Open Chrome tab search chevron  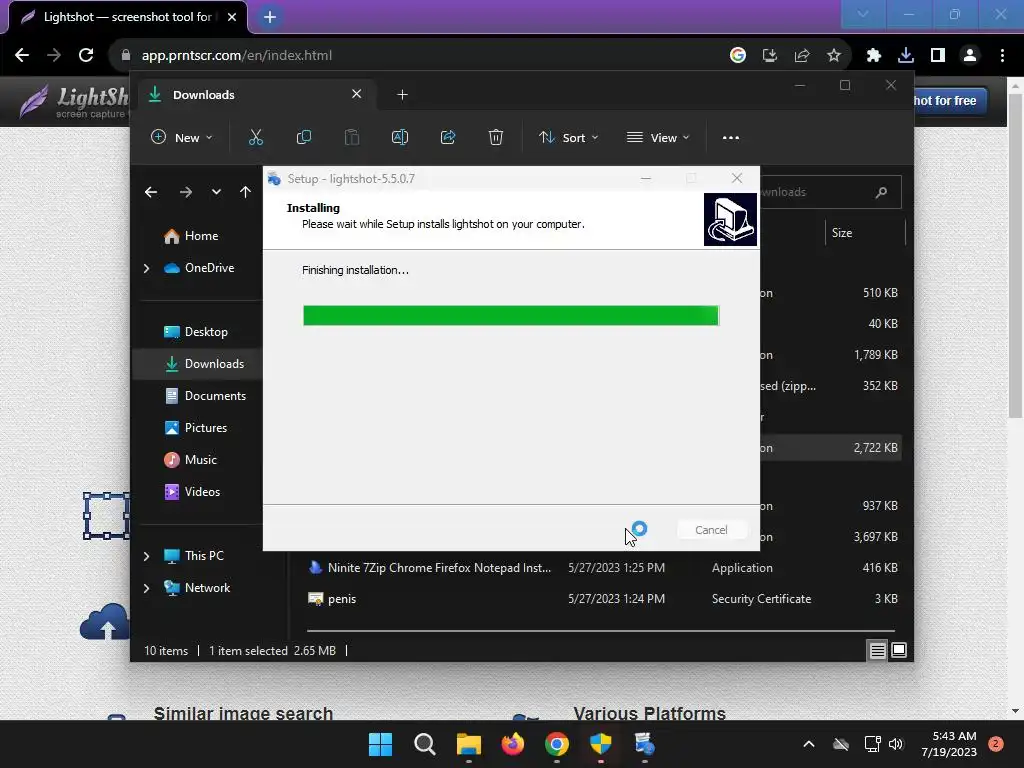coord(863,14)
